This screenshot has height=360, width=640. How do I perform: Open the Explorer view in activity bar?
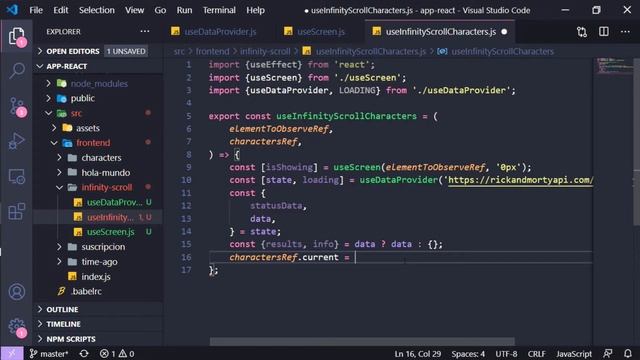pos(16,36)
